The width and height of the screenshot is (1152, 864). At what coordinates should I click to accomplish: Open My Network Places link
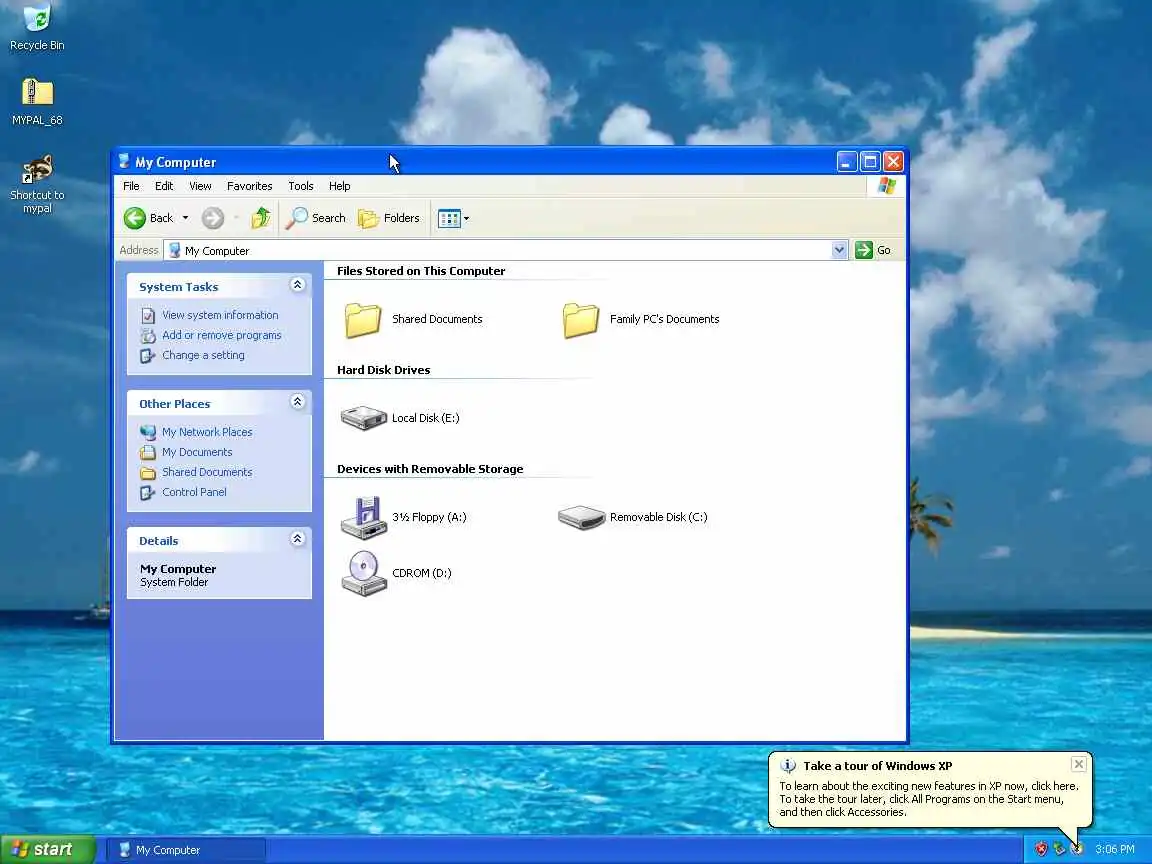click(206, 432)
